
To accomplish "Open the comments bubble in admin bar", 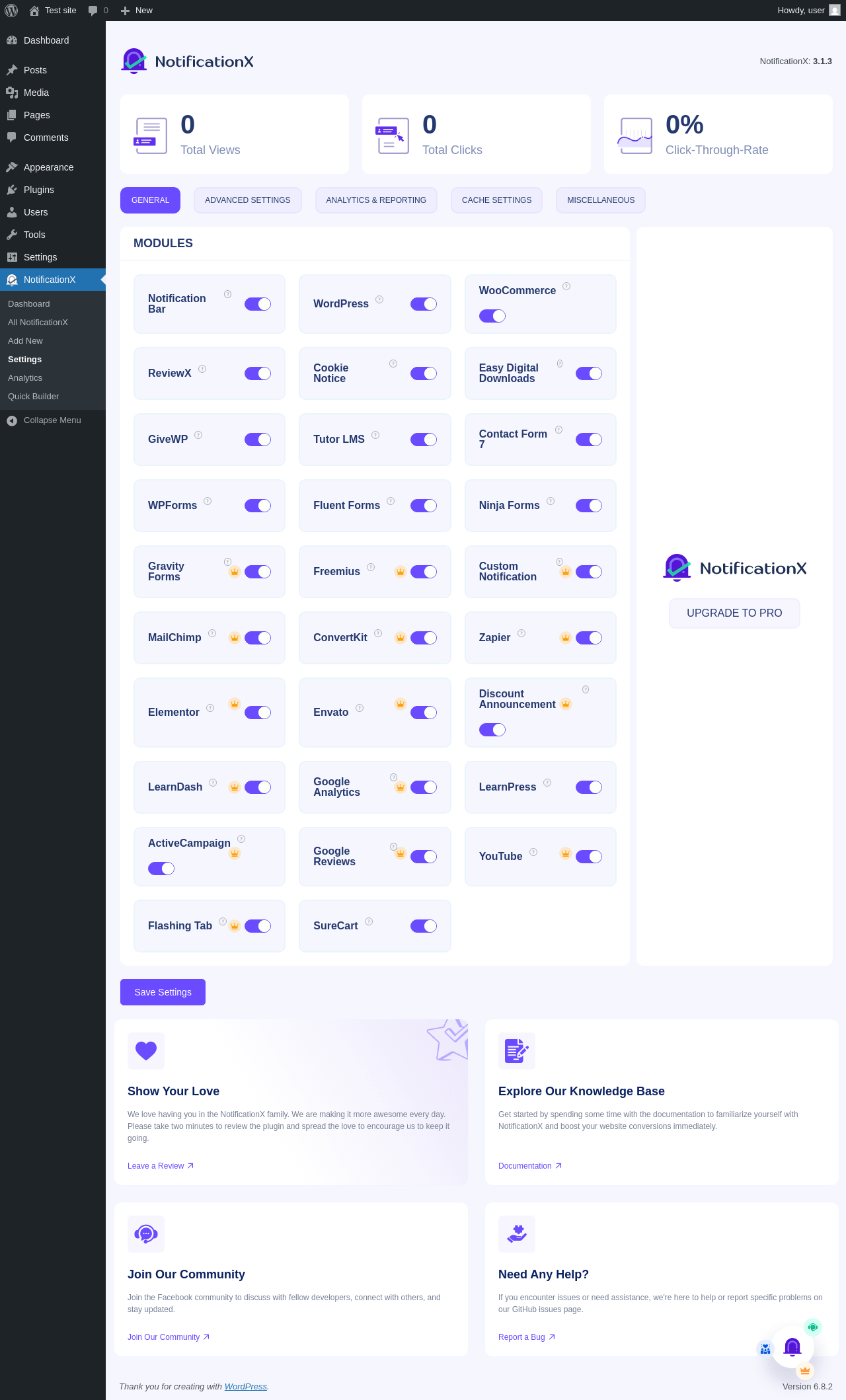I will [x=93, y=11].
